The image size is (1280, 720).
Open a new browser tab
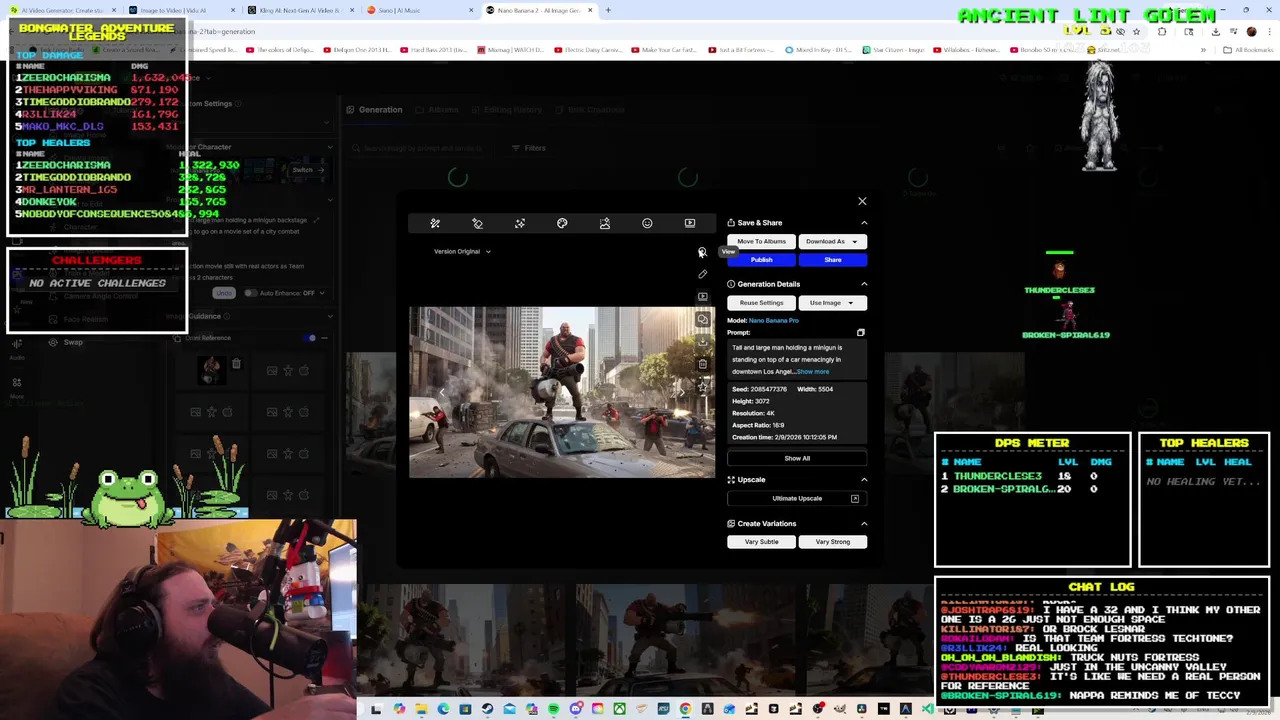coord(608,10)
